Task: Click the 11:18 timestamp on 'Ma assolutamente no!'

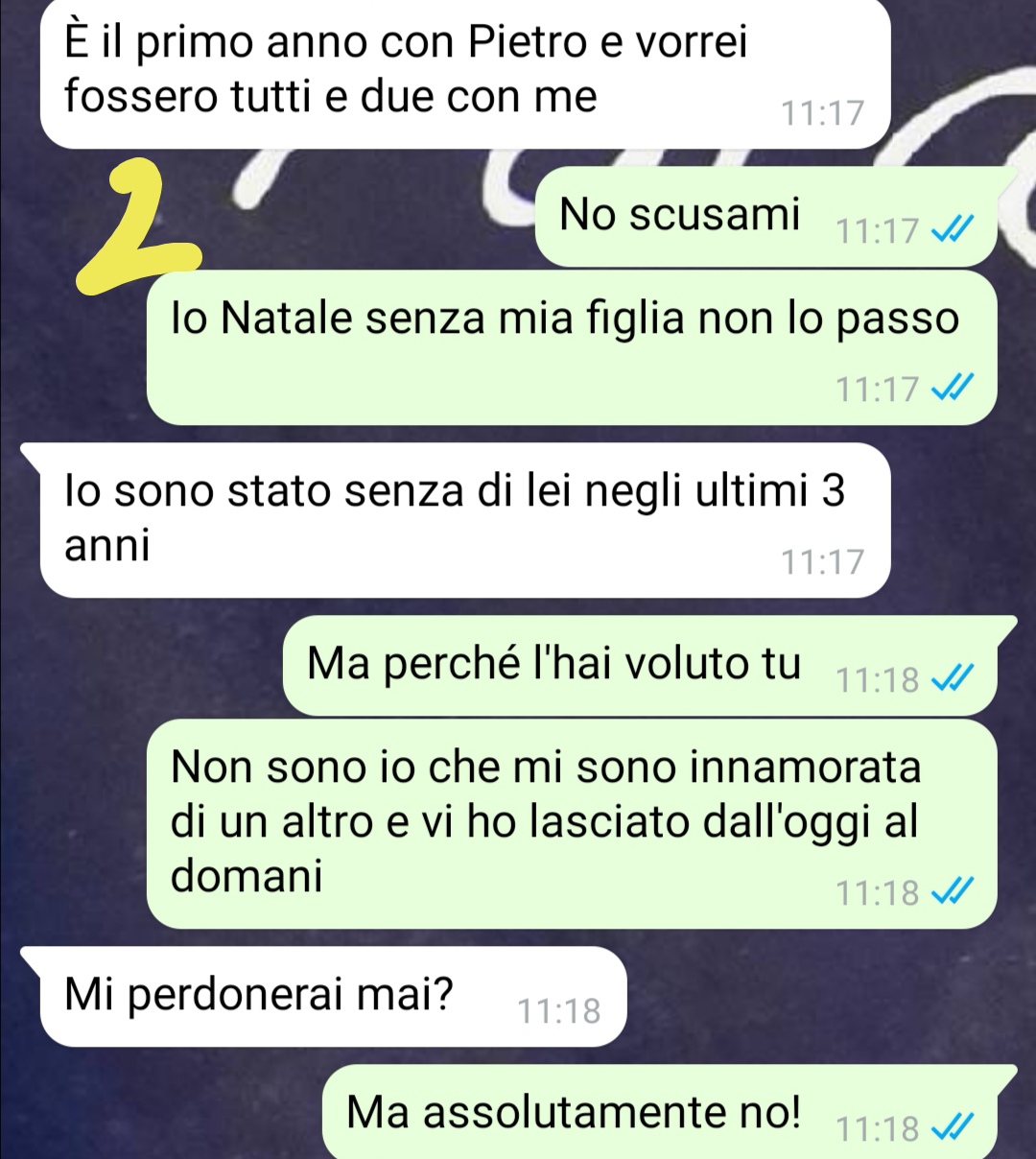Action: (x=878, y=1129)
